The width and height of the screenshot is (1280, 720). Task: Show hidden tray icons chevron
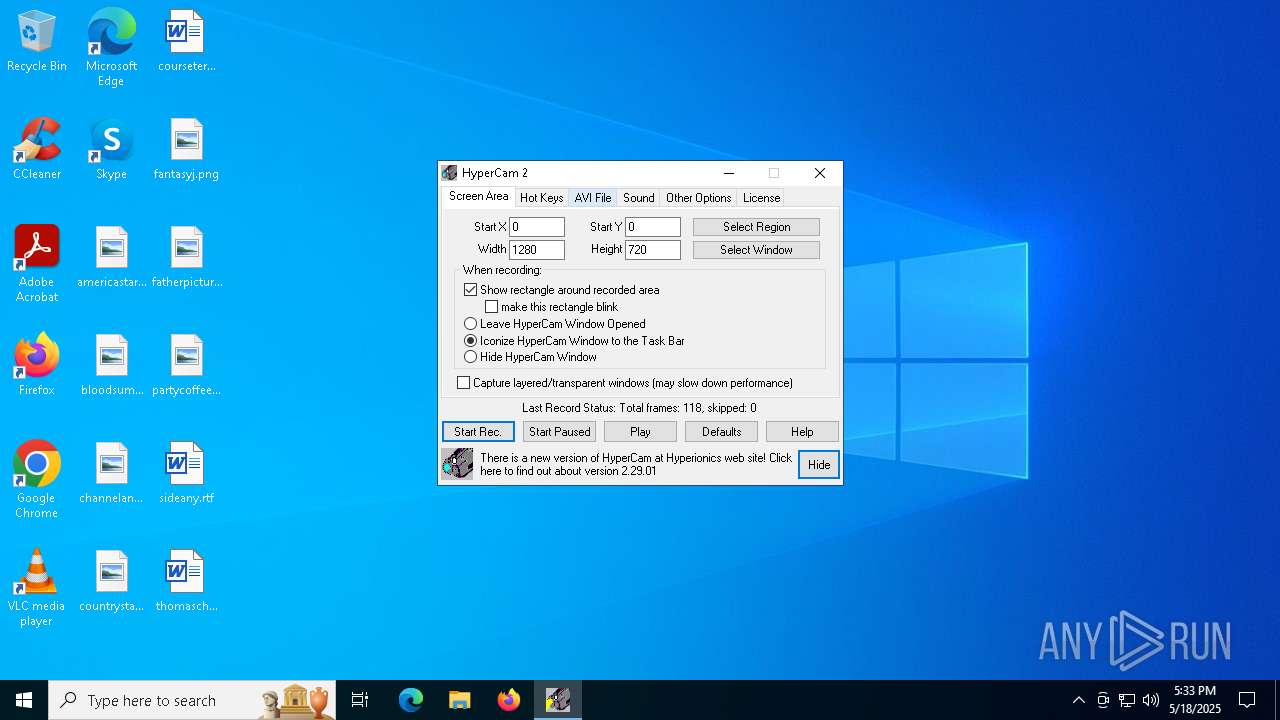[x=1078, y=700]
